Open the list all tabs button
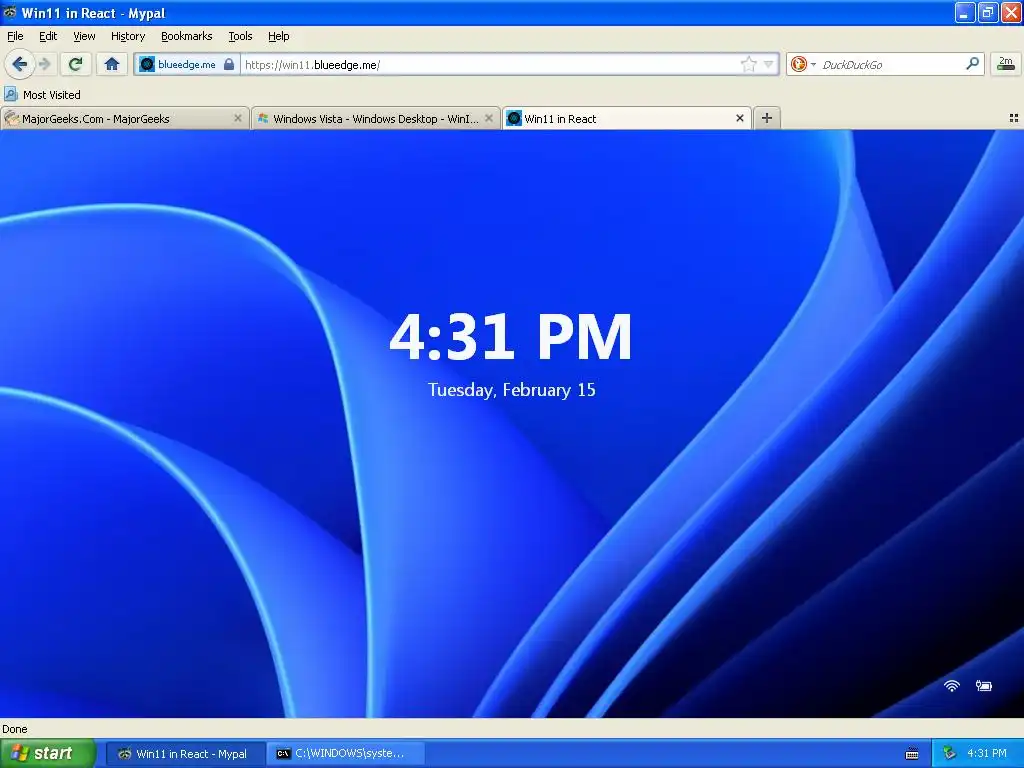1024x768 pixels. click(x=1014, y=118)
